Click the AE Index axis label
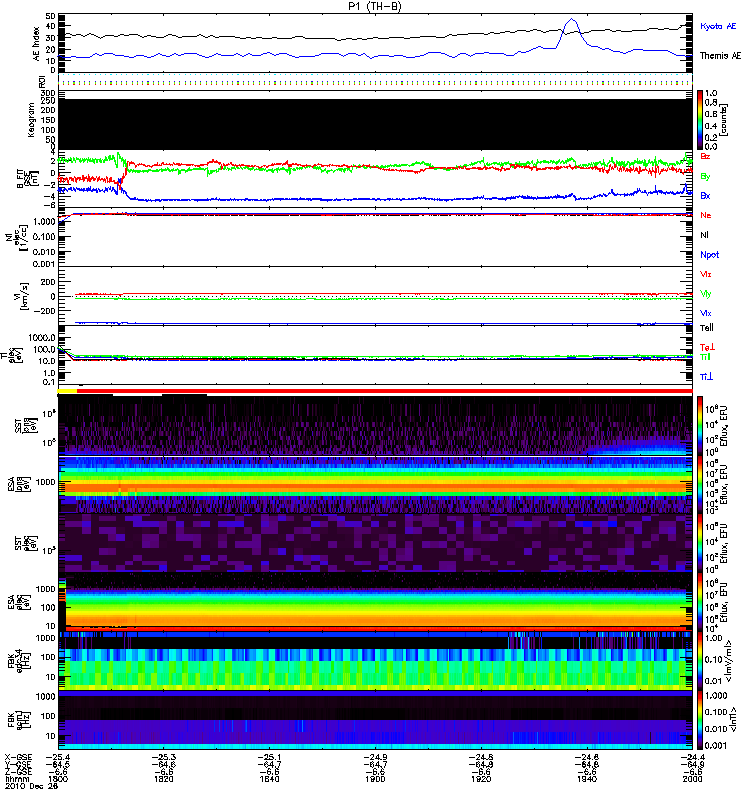This screenshot has width=750, height=800. [37, 44]
